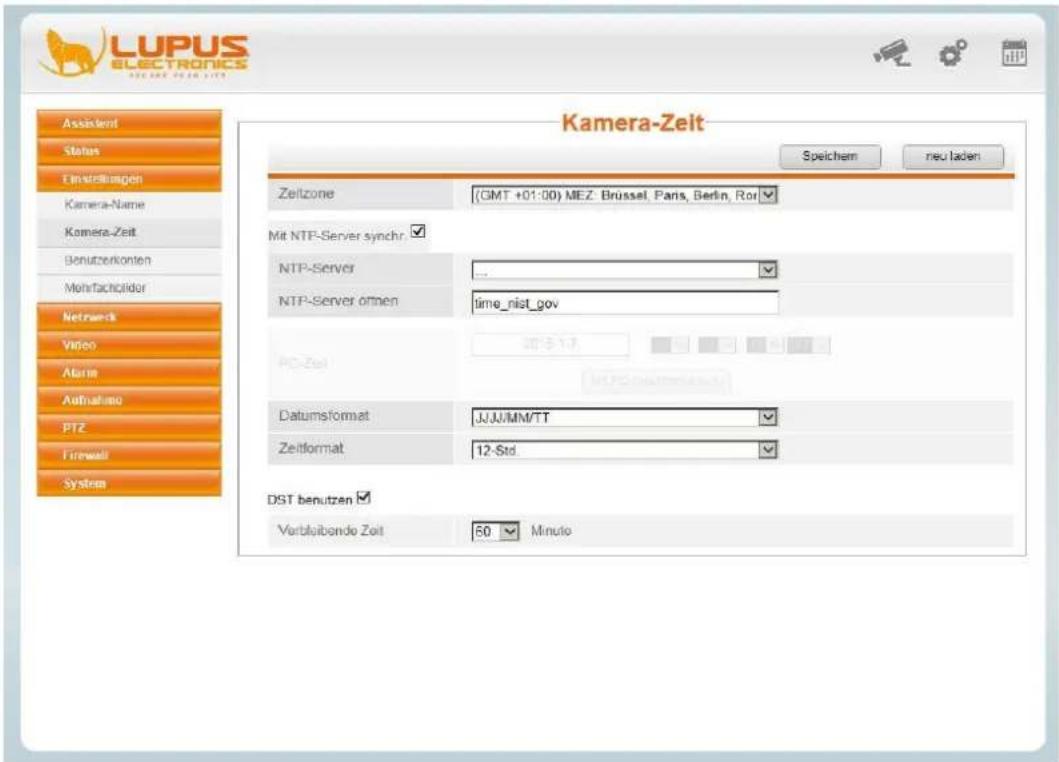Open the PTZ menu

[129, 428]
